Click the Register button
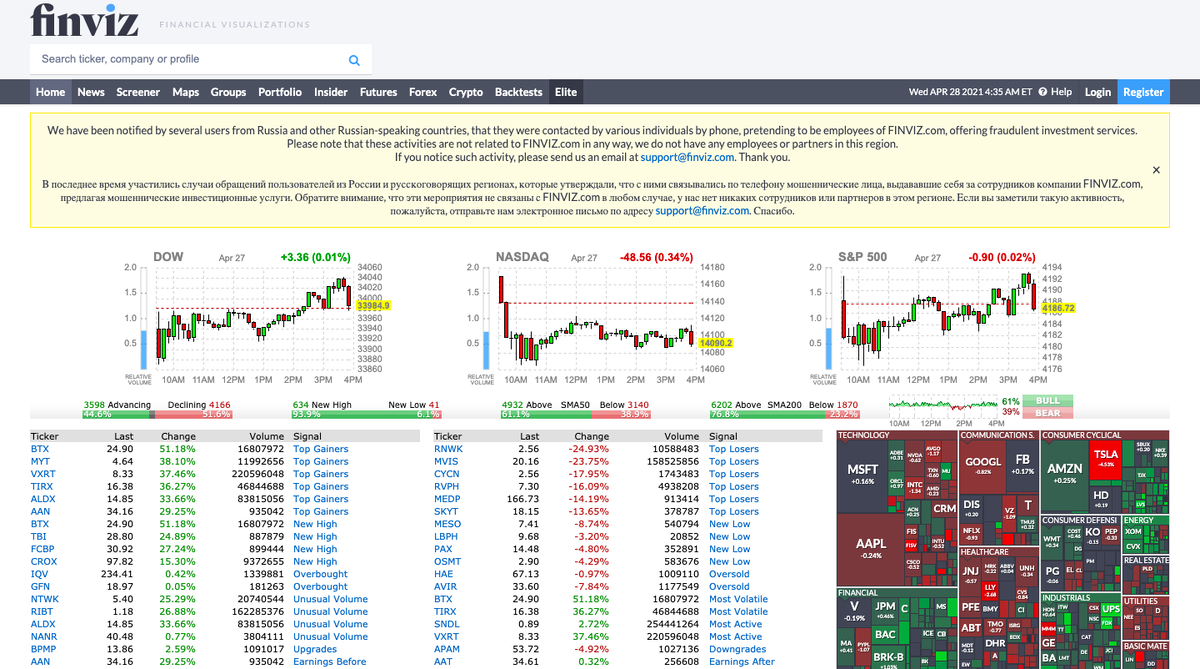1200x669 pixels. (x=1143, y=92)
